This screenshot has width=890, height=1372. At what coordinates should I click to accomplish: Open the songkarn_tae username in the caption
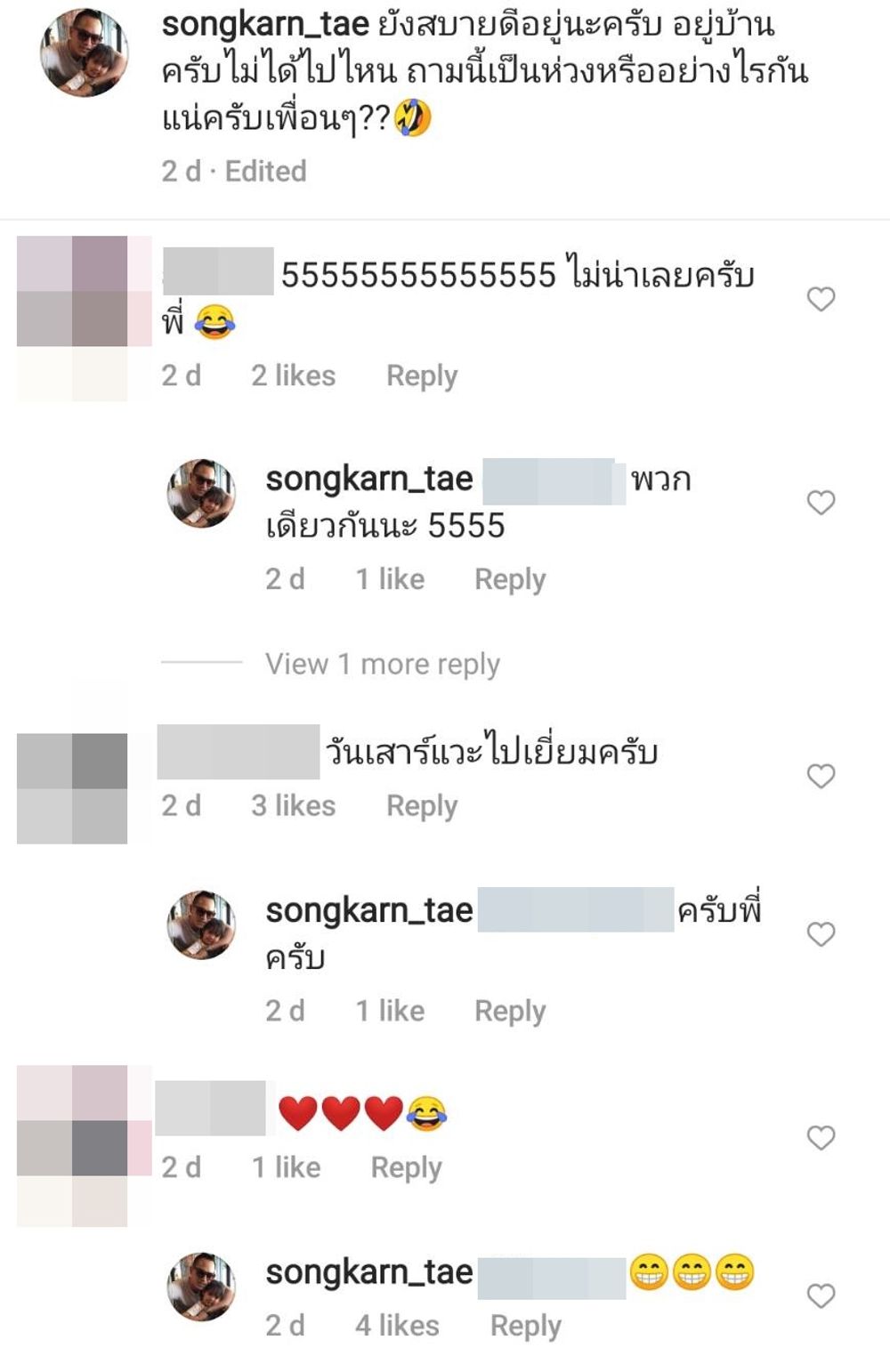[x=265, y=24]
